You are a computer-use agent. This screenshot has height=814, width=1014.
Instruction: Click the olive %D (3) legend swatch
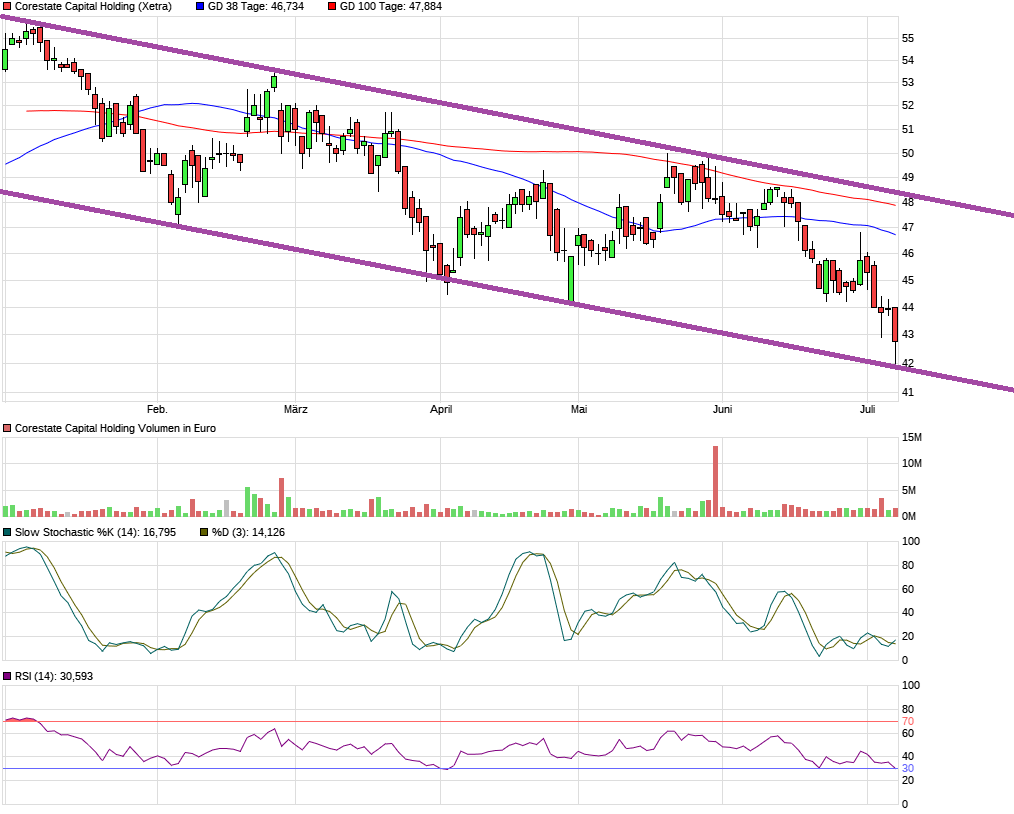click(204, 533)
